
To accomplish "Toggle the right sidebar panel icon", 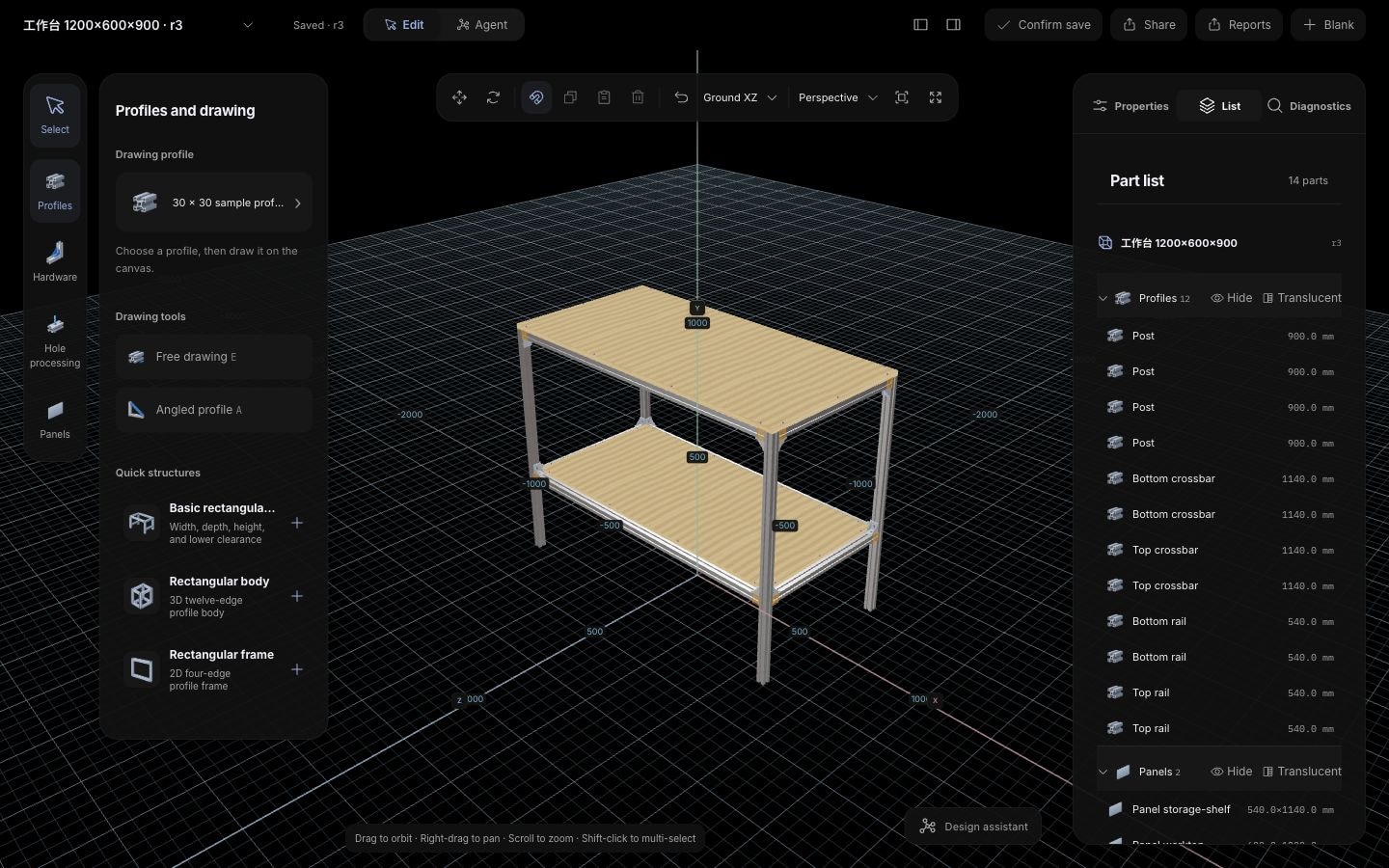I will [x=953, y=25].
